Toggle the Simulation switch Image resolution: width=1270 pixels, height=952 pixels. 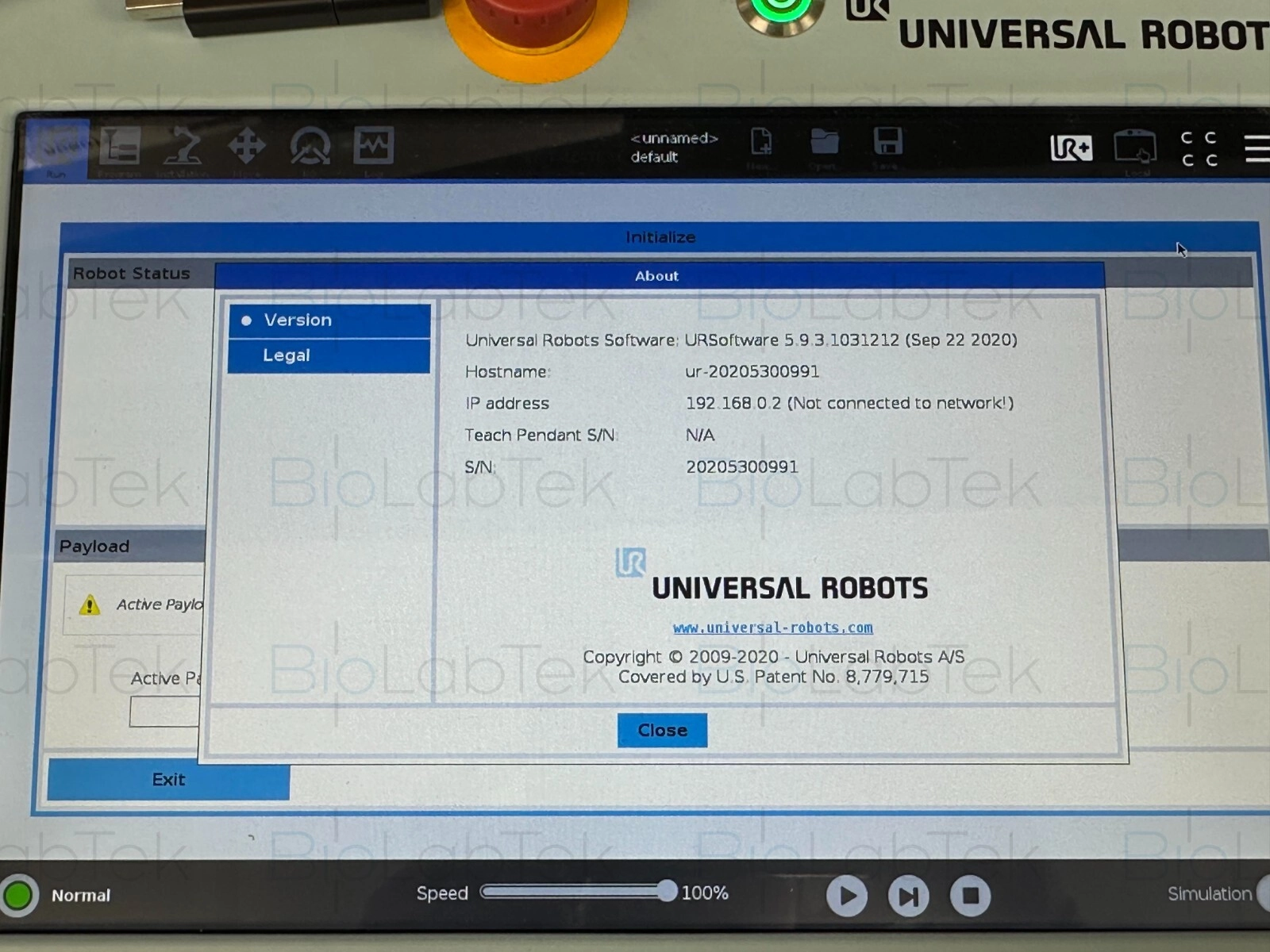[1263, 894]
